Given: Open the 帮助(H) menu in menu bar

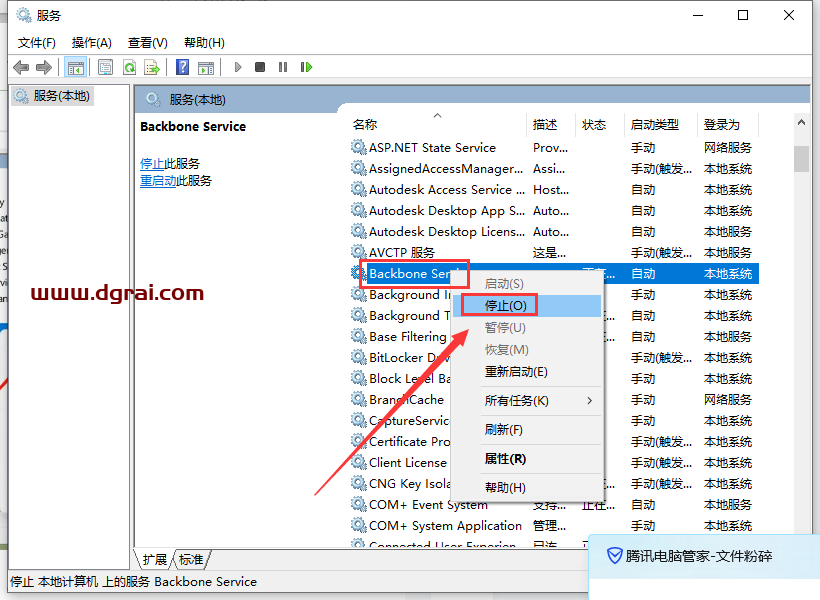Looking at the screenshot, I should pos(204,42).
